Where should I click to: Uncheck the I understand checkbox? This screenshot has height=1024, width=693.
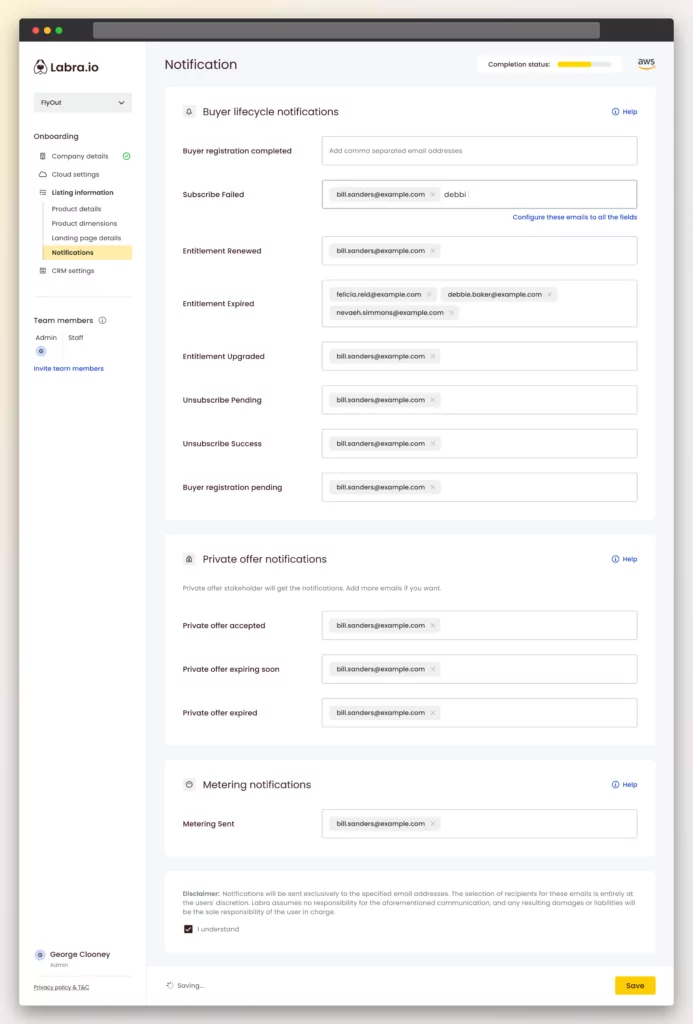[x=188, y=929]
